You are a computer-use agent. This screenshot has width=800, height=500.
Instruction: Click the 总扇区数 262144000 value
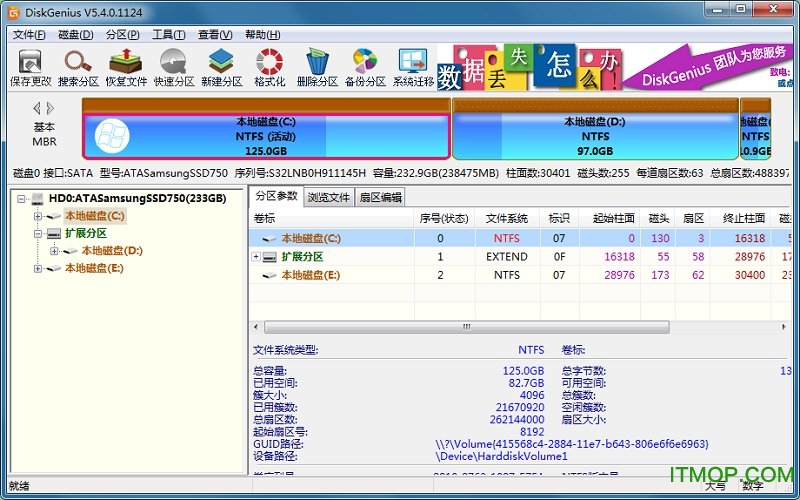click(x=517, y=419)
